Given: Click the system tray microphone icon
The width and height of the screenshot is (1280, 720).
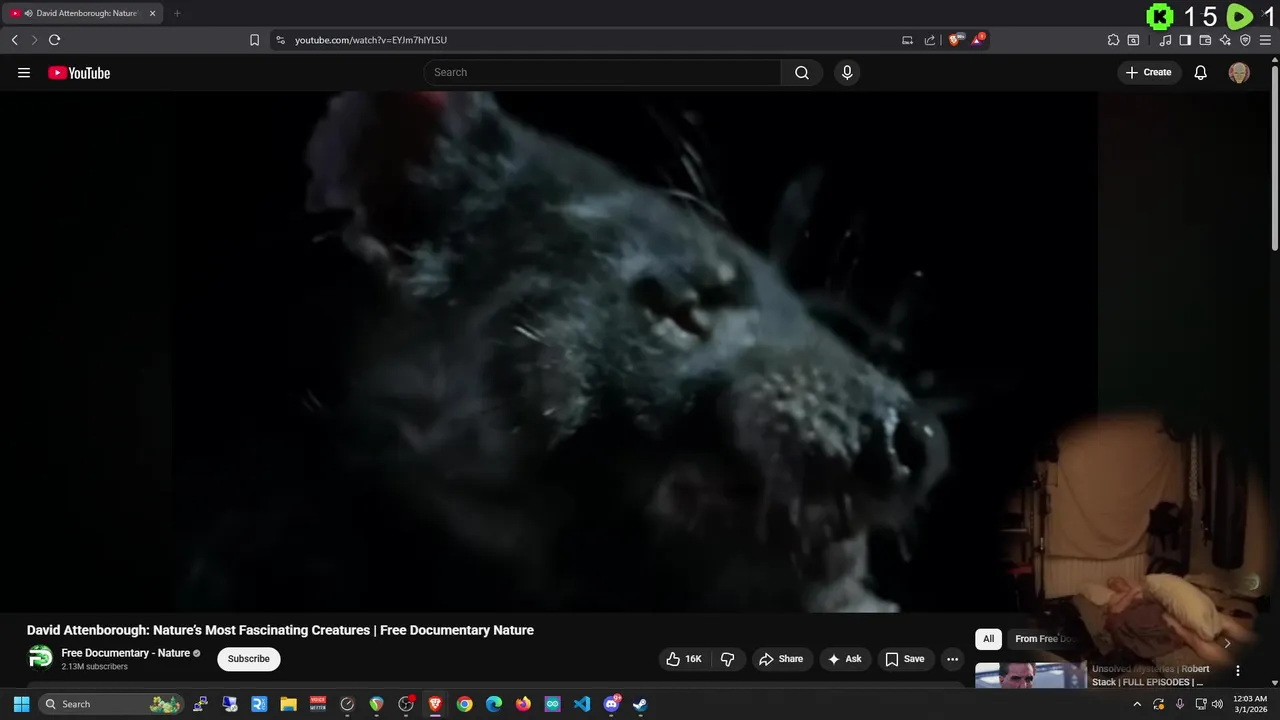Looking at the screenshot, I should [x=1180, y=704].
